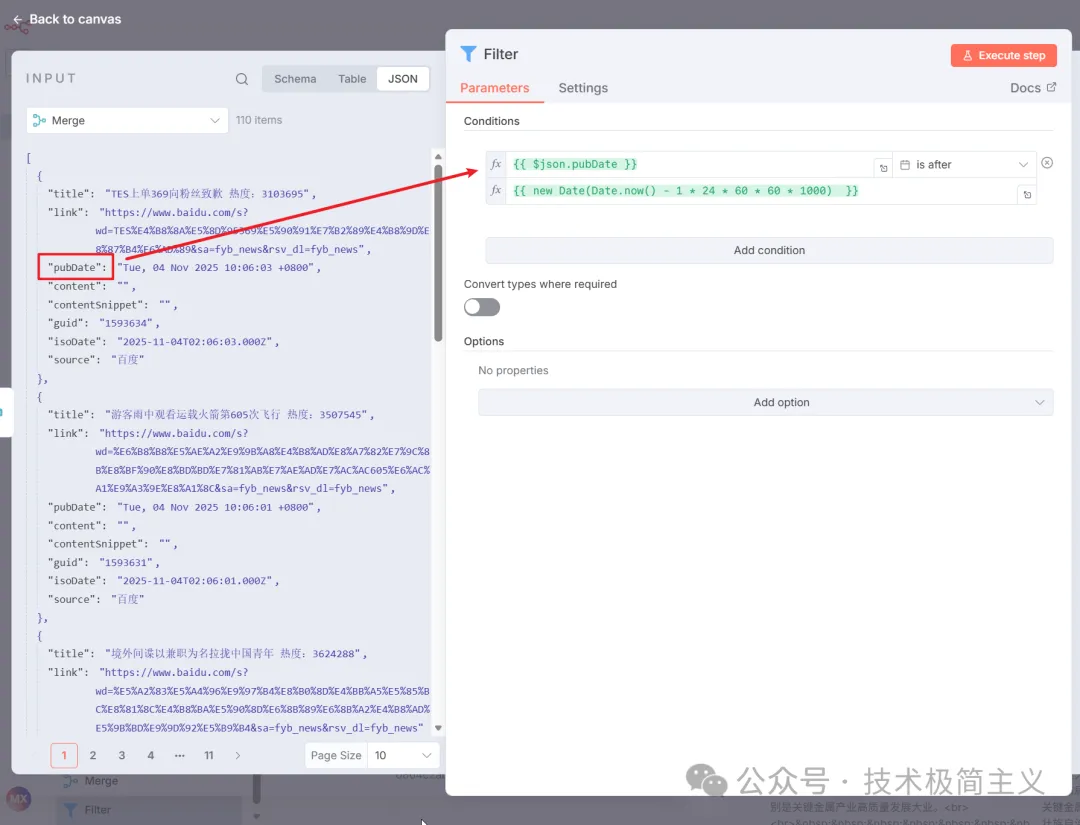Click the new Date expression field
The width and height of the screenshot is (1080, 825).
[x=761, y=191]
